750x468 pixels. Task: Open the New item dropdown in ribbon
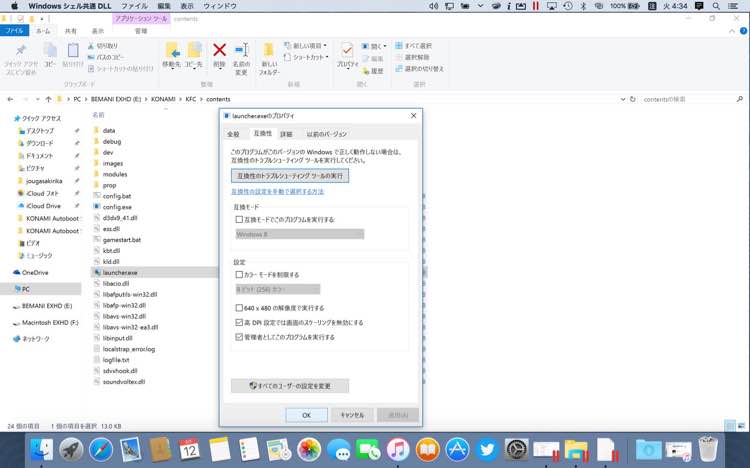[306, 45]
